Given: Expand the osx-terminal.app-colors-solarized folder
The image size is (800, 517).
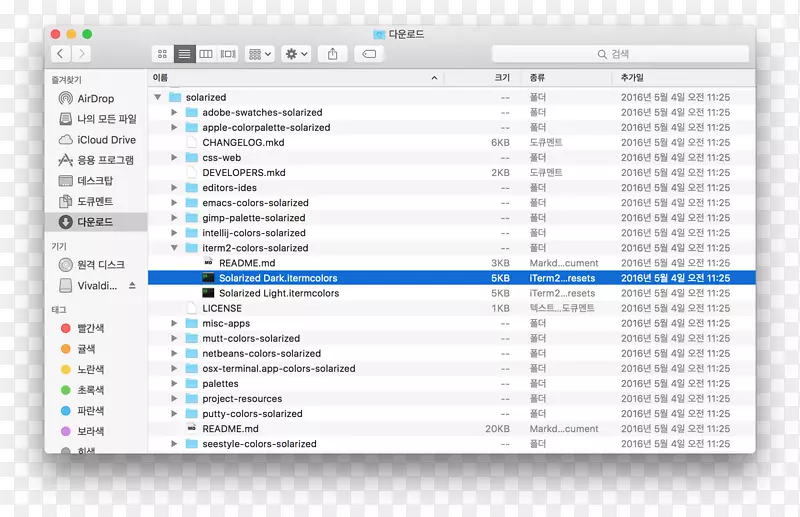Looking at the screenshot, I should pyautogui.click(x=174, y=368).
